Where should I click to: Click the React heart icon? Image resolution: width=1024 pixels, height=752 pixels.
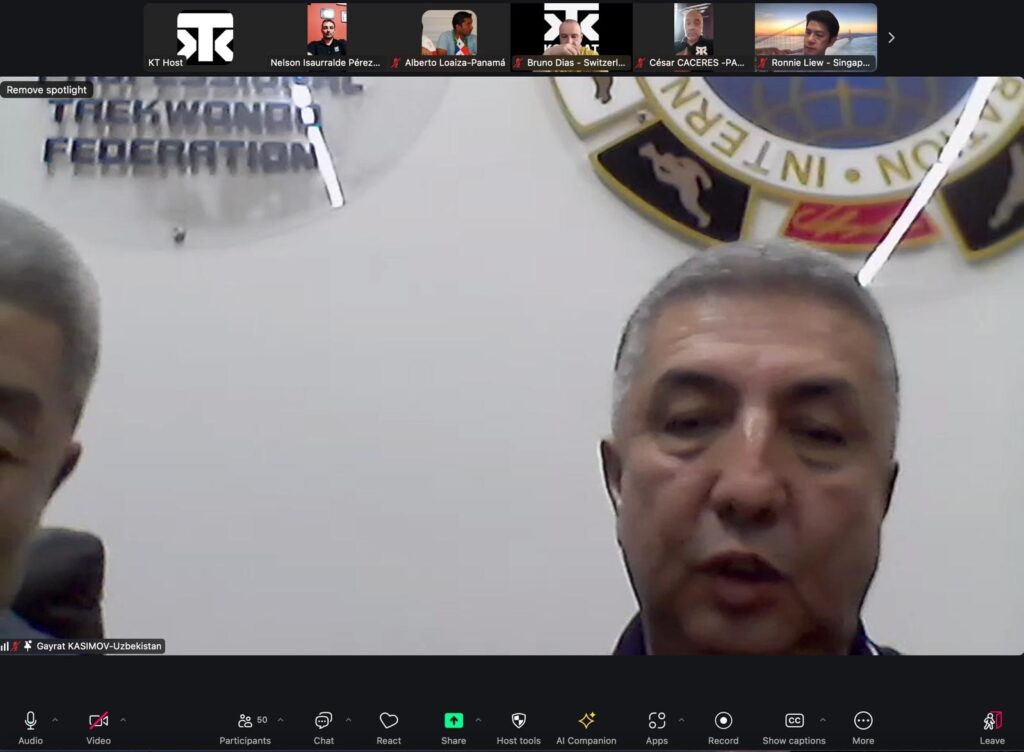click(x=389, y=721)
